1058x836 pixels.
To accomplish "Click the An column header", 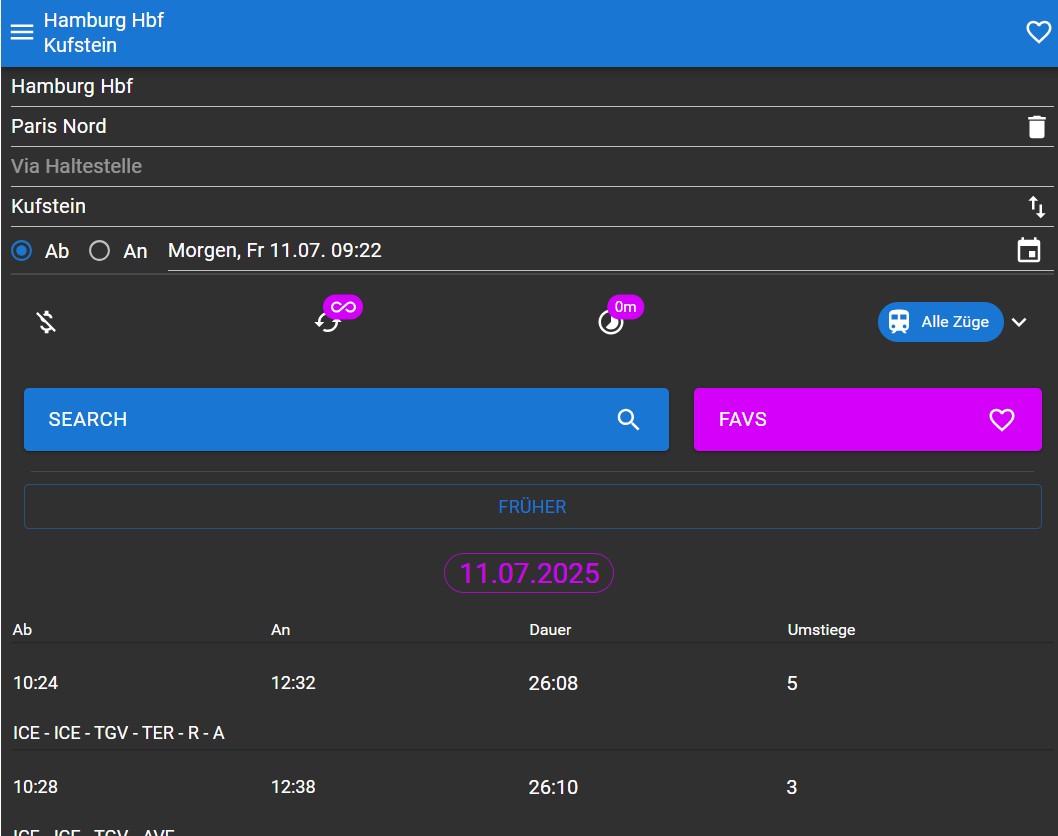I will pyautogui.click(x=281, y=630).
